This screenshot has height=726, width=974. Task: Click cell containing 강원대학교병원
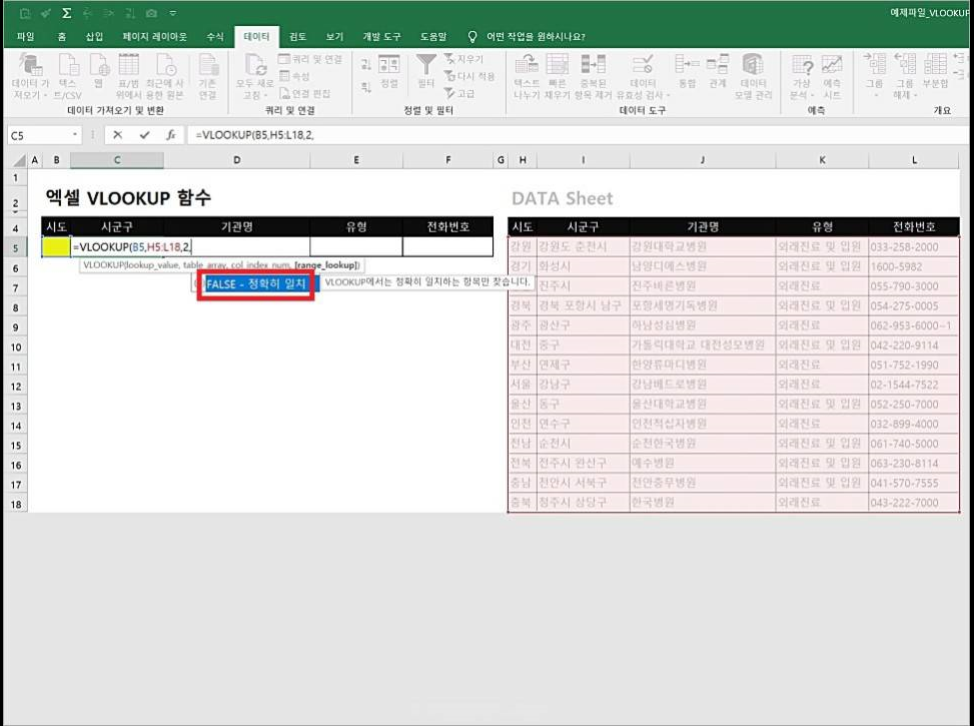[703, 247]
